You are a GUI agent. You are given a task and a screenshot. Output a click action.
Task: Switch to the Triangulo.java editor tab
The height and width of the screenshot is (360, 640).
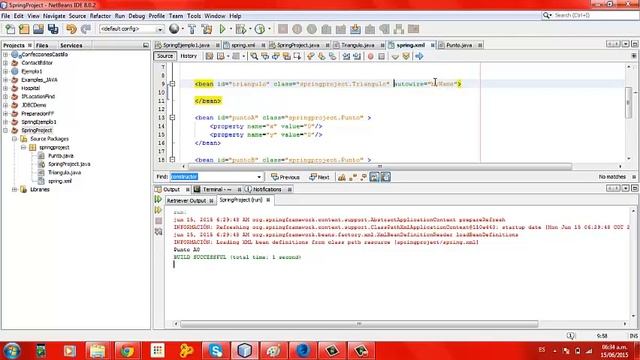point(357,45)
